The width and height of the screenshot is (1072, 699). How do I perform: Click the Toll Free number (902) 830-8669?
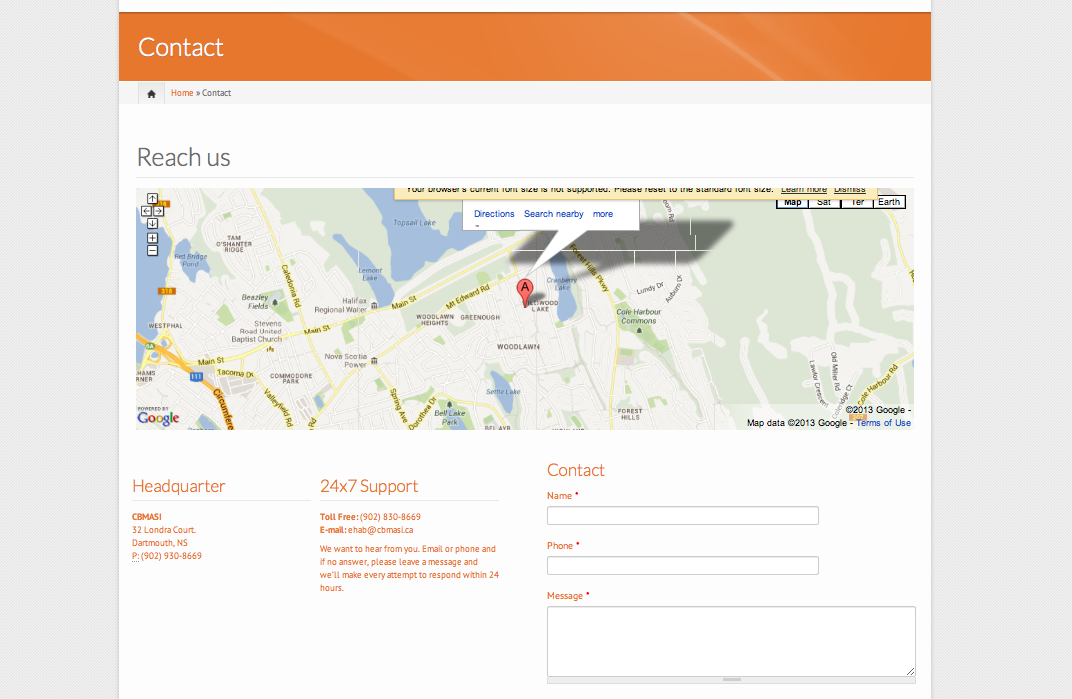[390, 517]
